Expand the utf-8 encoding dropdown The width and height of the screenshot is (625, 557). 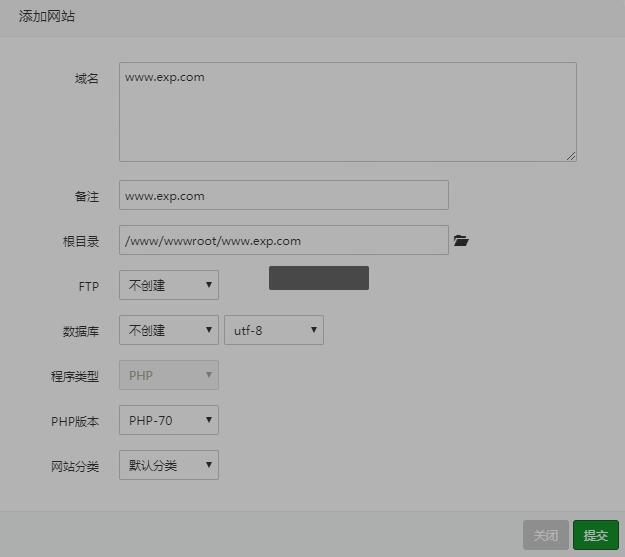click(274, 330)
